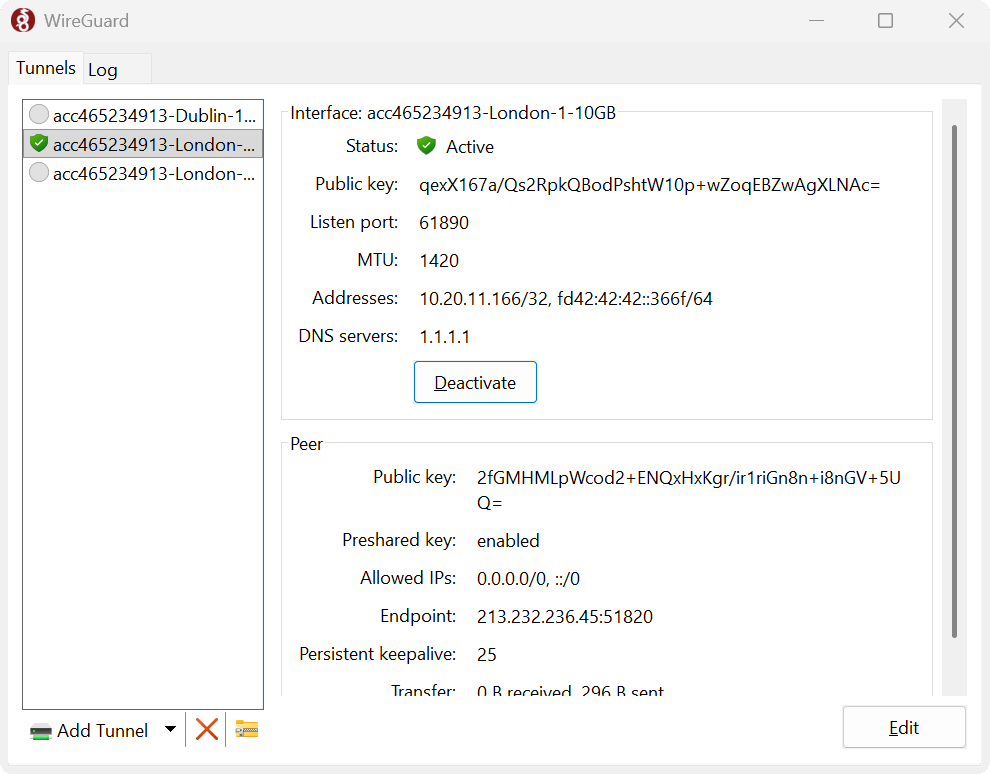Click gray status circle of Dublin tunnel

pyautogui.click(x=39, y=114)
